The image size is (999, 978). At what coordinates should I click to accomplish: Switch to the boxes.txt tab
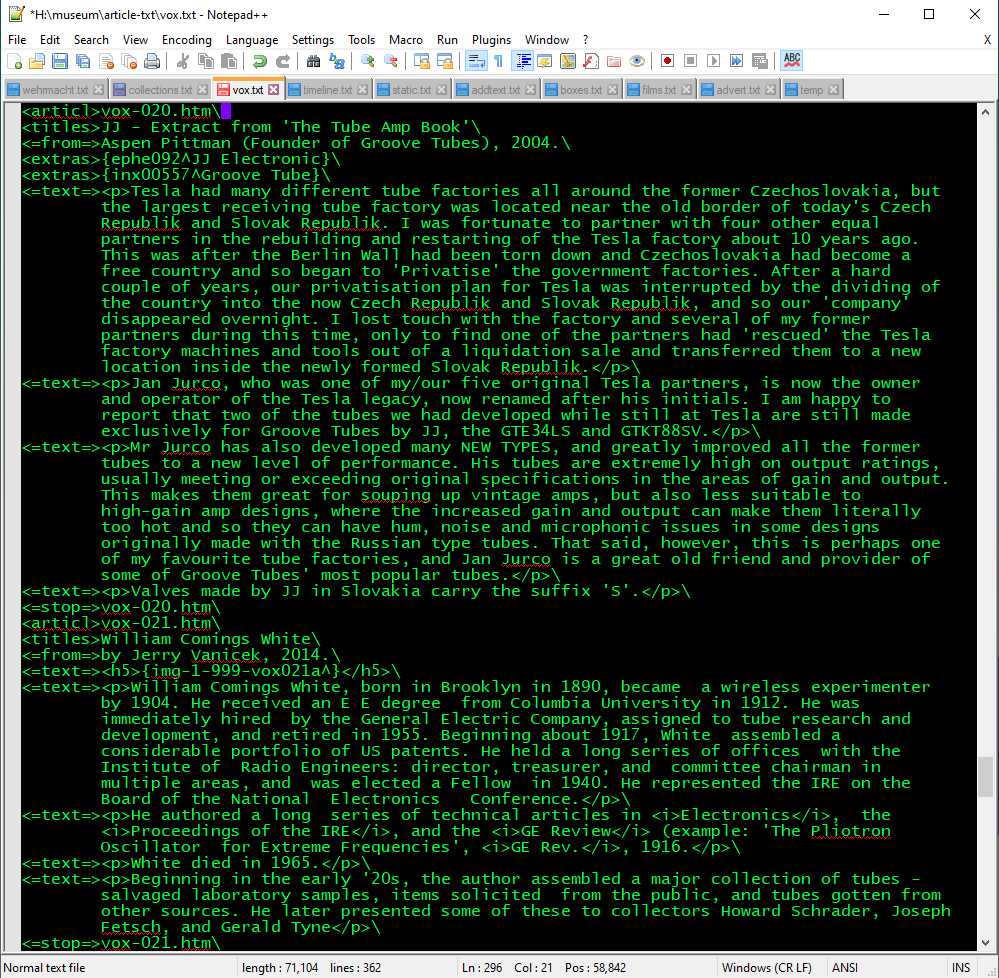580,90
